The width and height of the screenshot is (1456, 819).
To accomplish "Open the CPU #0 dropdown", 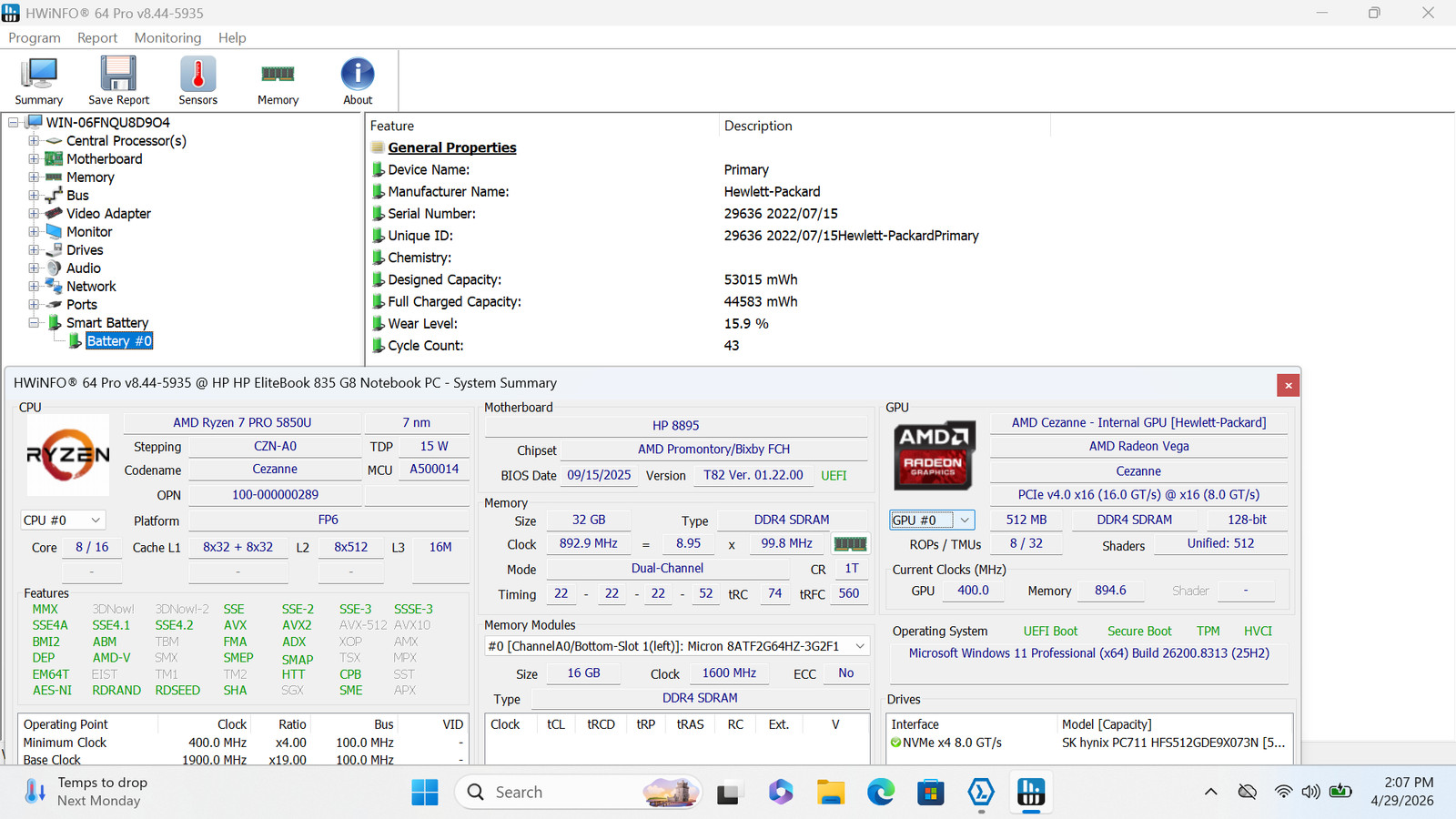I will point(63,521).
